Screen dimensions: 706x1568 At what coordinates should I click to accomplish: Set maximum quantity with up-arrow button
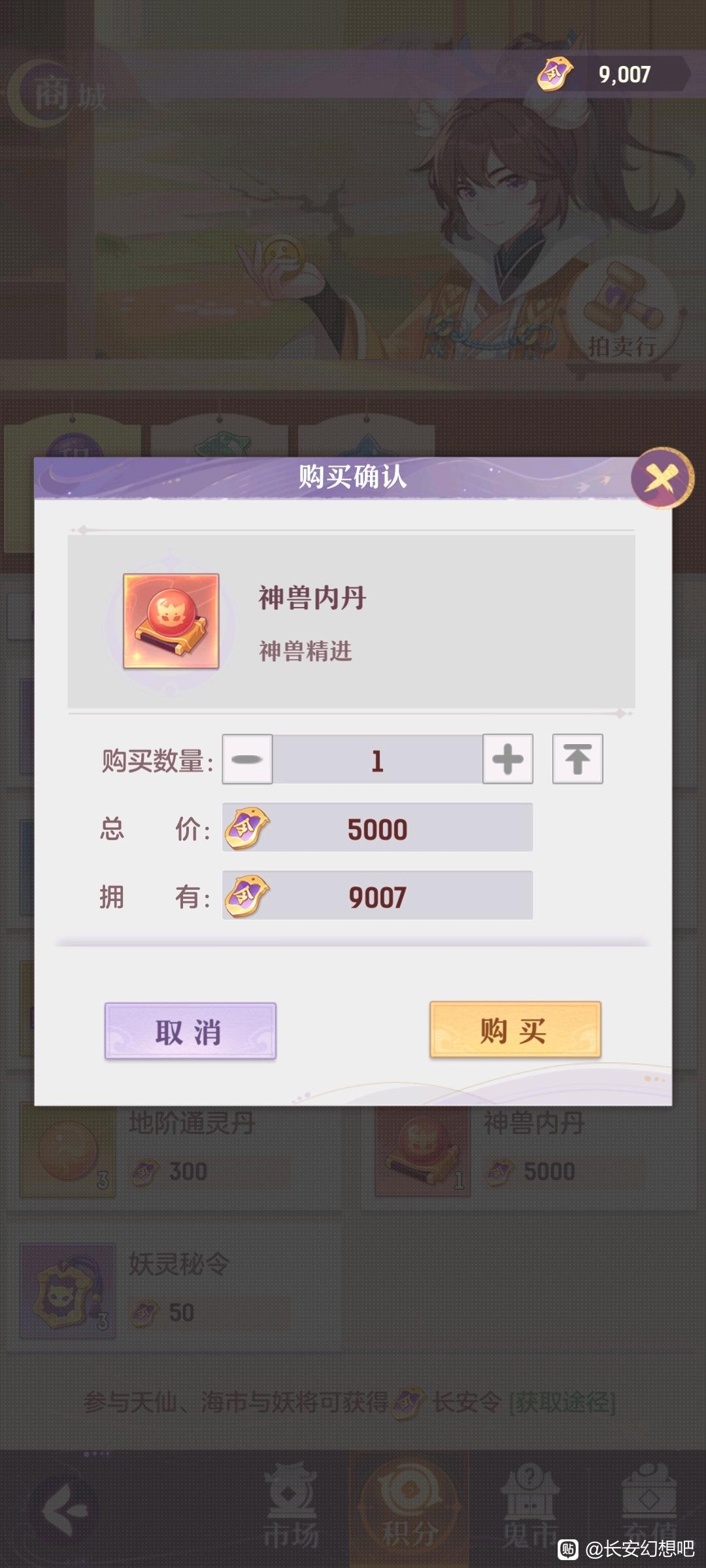[578, 759]
